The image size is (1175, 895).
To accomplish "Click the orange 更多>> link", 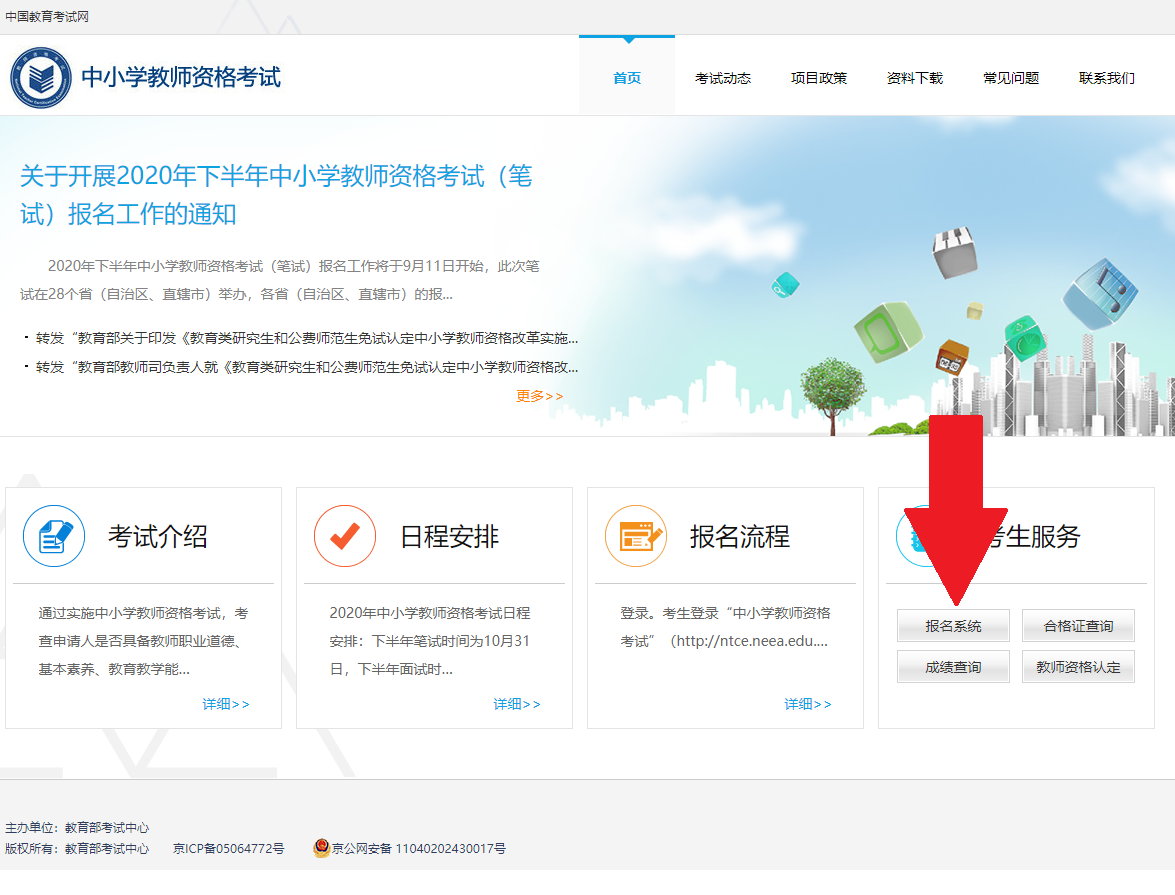I will 540,396.
